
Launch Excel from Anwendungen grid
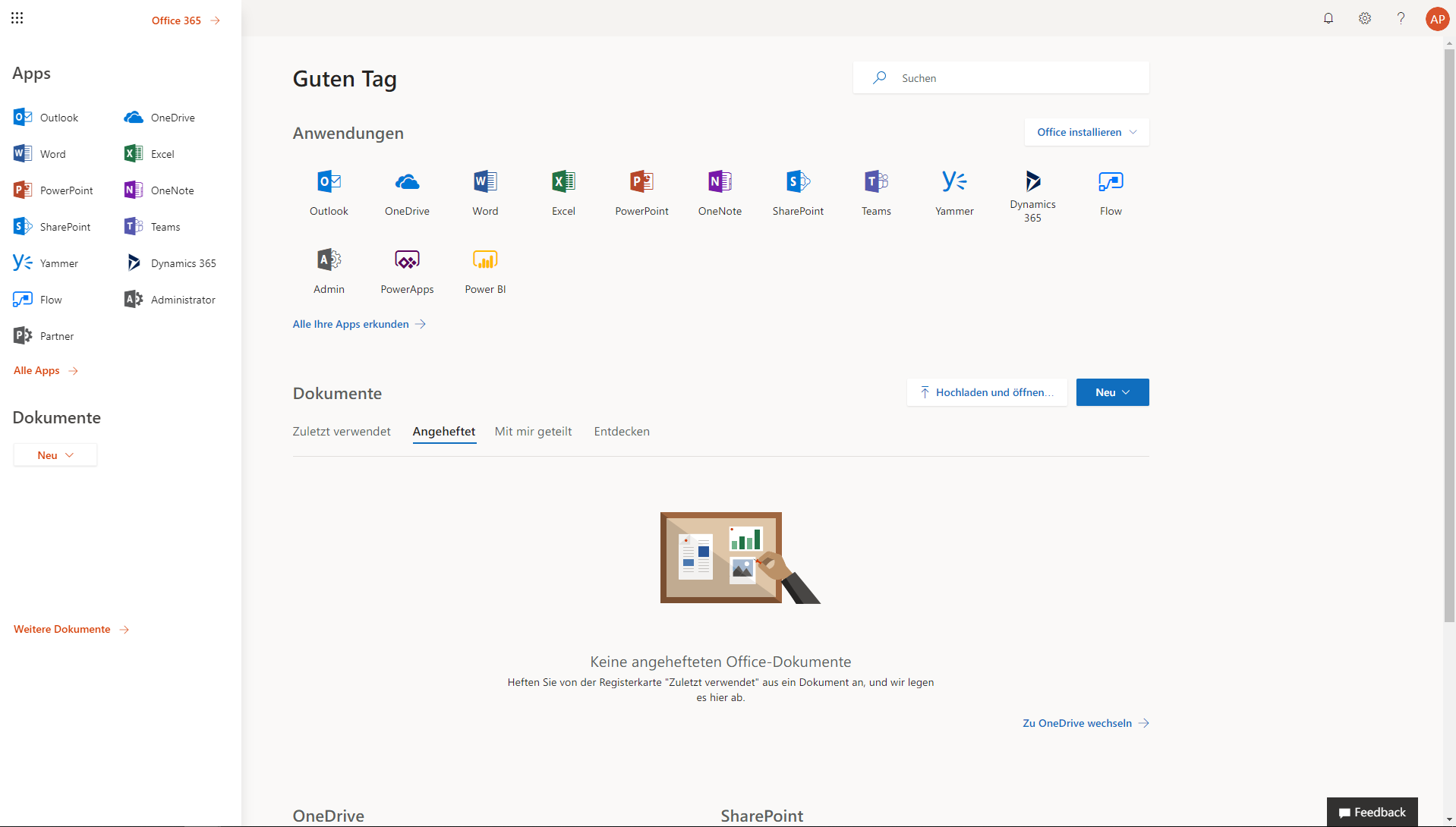pos(563,193)
